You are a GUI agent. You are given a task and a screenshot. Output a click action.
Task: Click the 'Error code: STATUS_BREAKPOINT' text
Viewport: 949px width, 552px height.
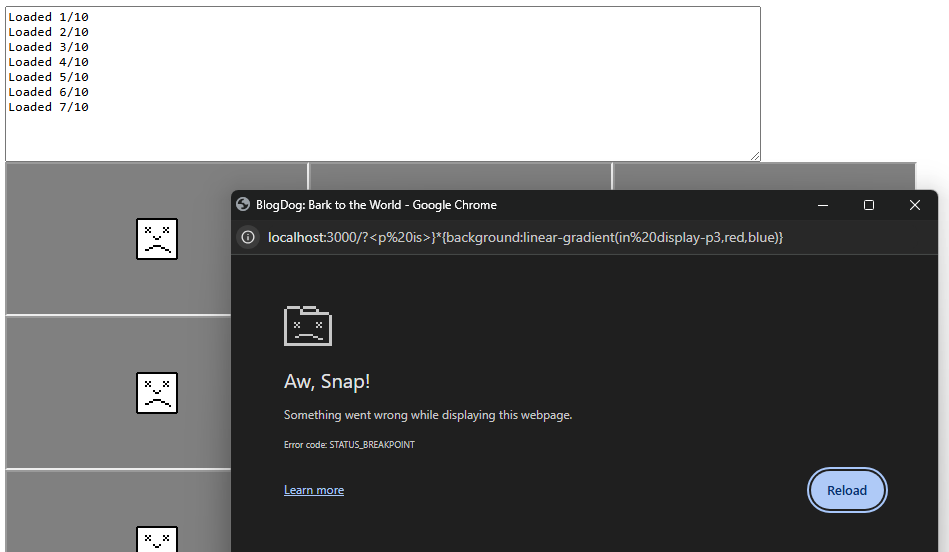pos(349,444)
